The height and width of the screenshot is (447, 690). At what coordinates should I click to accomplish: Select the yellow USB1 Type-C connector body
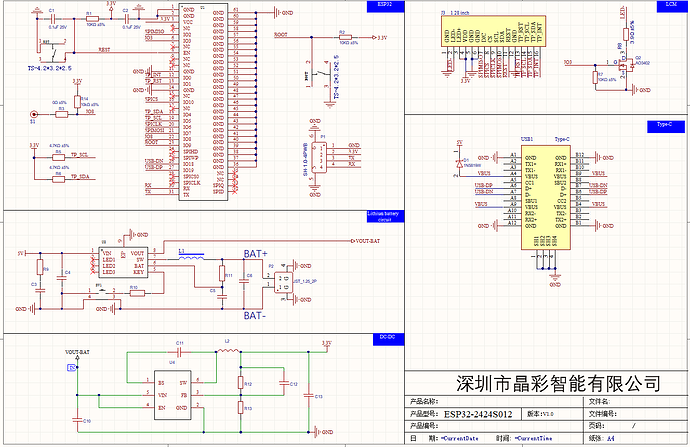point(546,197)
